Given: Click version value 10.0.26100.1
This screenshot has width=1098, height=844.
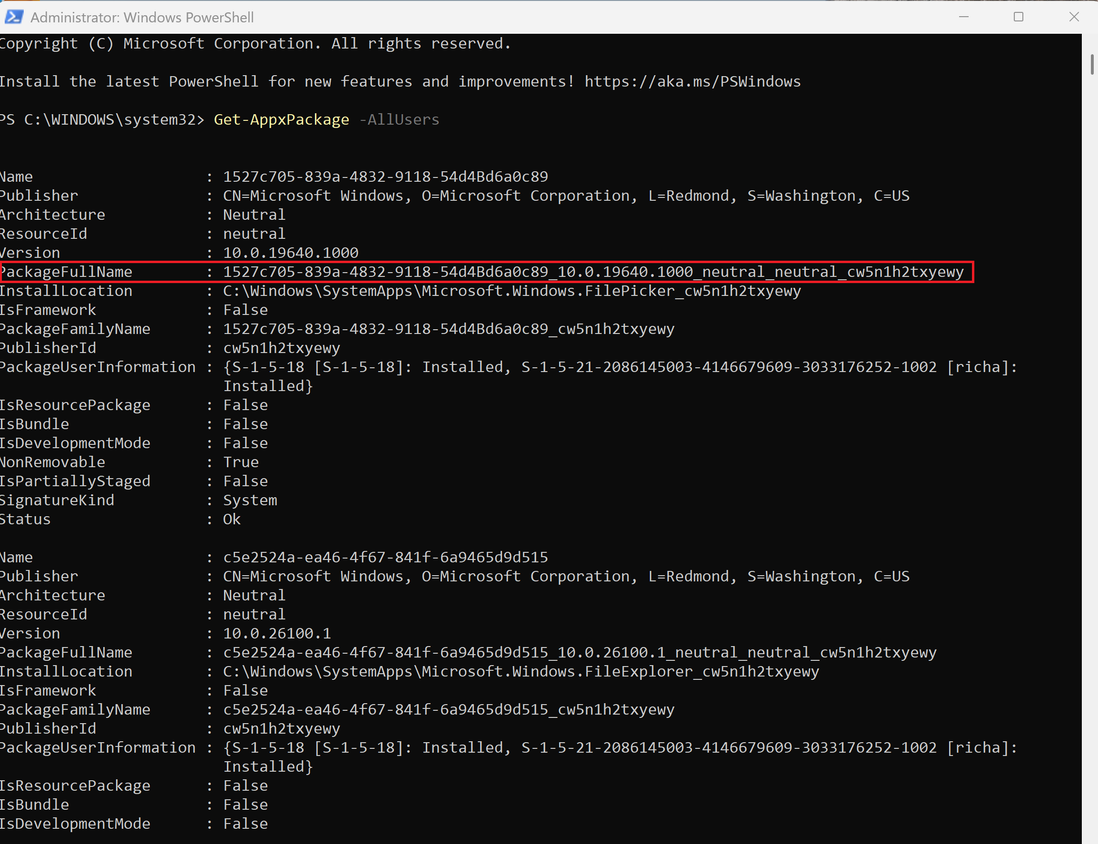Looking at the screenshot, I should click(277, 634).
